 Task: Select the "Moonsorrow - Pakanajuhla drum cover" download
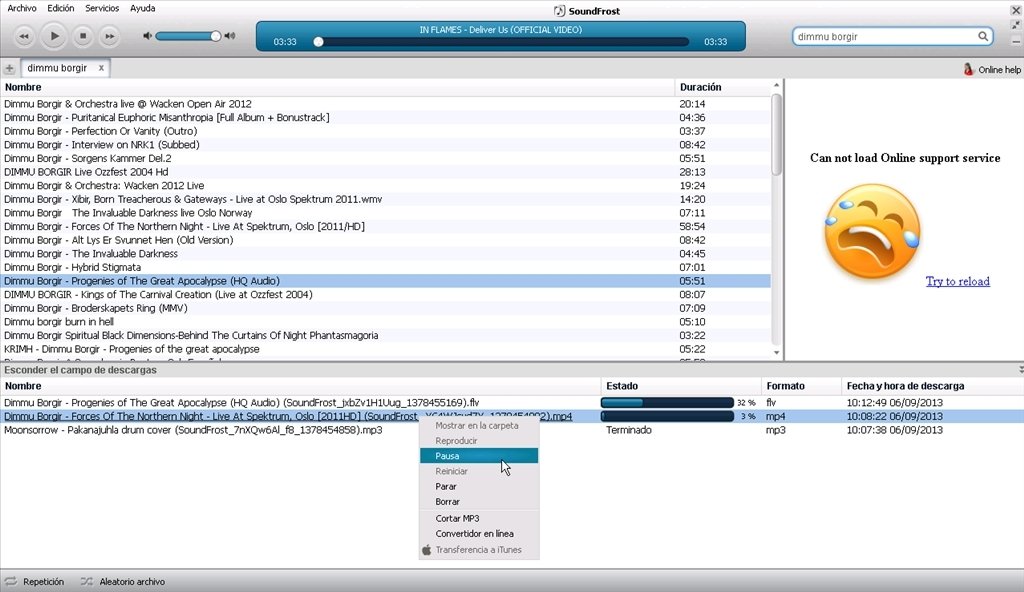coord(512,431)
